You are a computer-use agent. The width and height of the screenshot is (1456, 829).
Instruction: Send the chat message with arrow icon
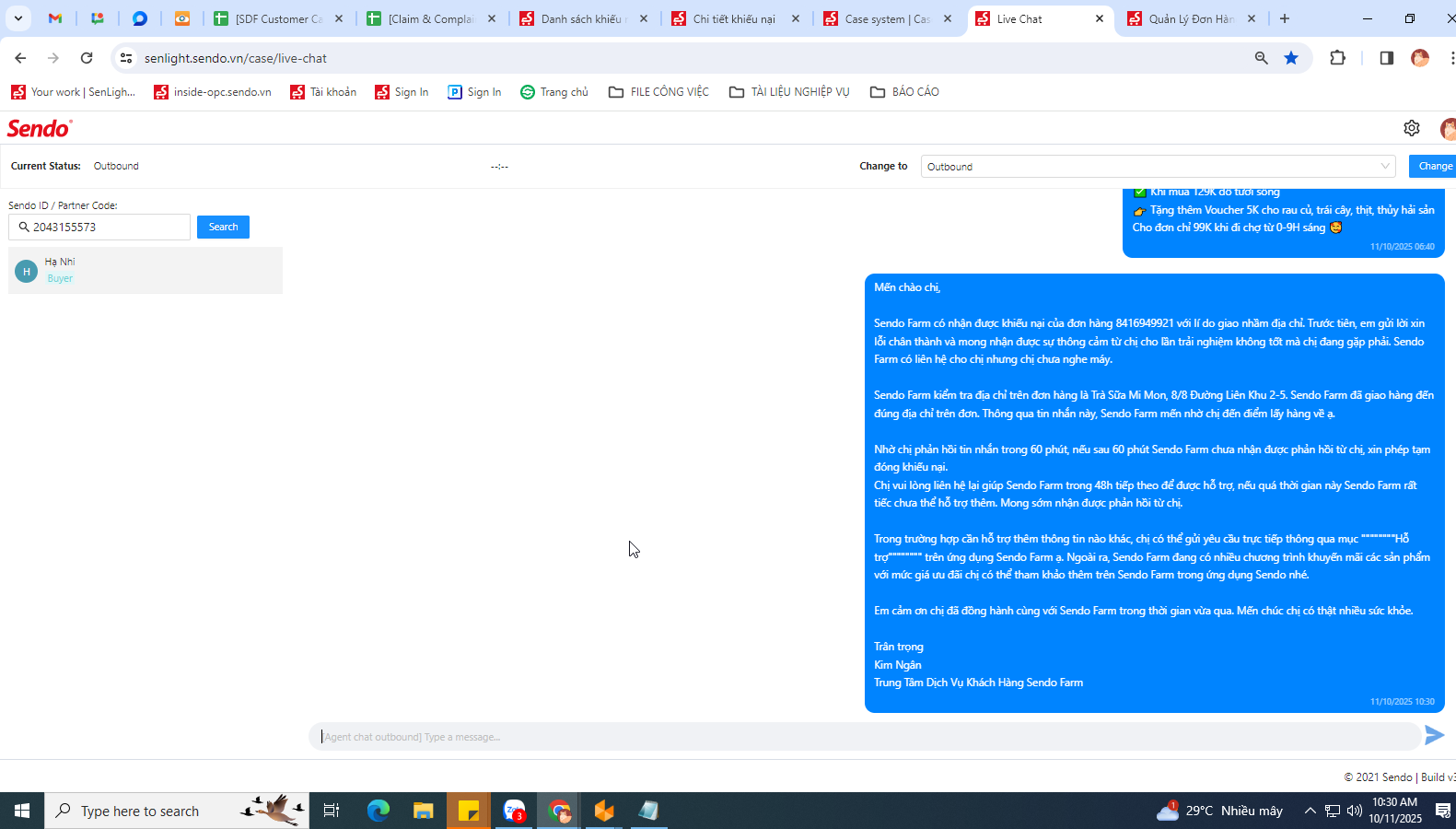click(x=1434, y=735)
